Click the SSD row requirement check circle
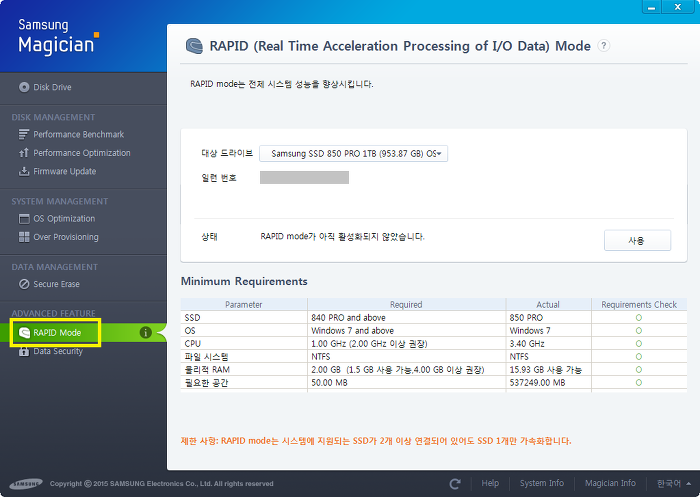 639,317
